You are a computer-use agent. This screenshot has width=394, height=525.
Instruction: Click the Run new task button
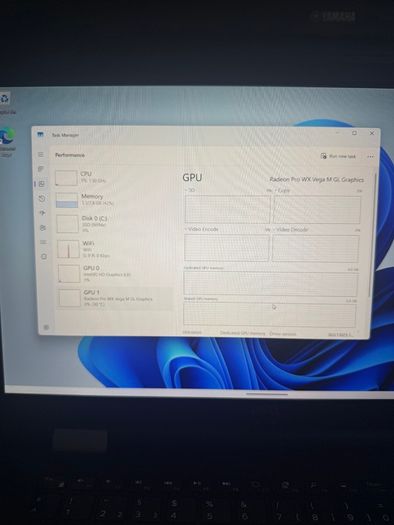pos(338,156)
